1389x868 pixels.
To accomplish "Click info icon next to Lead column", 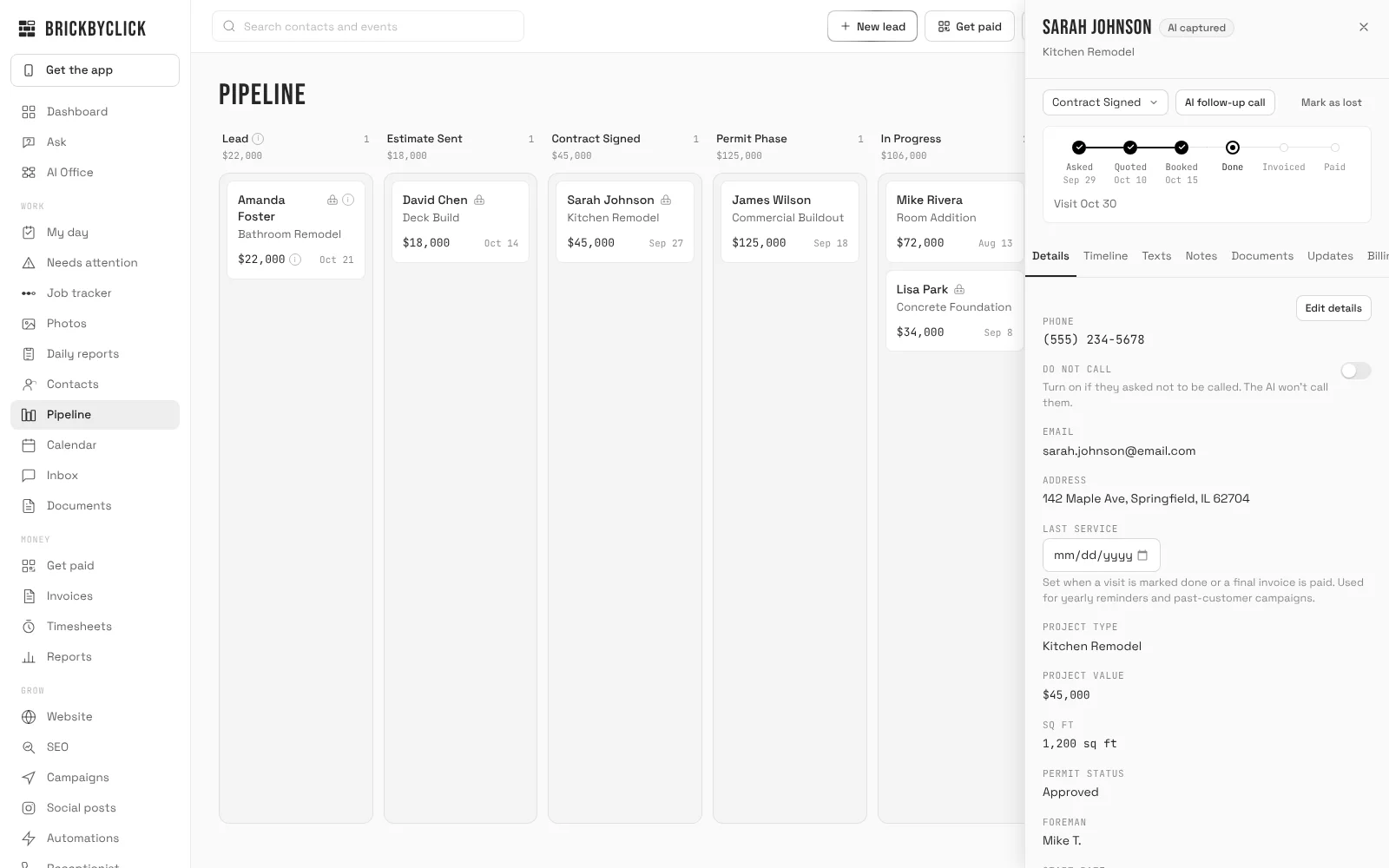I will (x=258, y=139).
